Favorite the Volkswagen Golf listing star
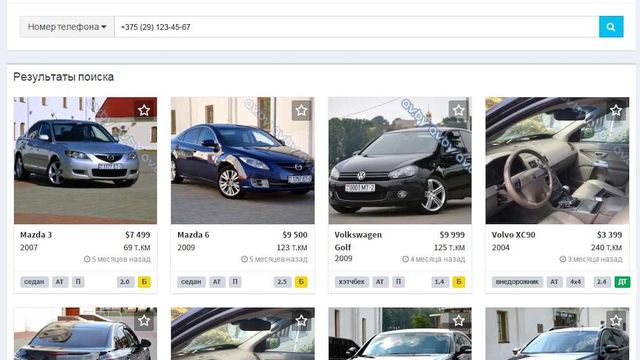This screenshot has height=360, width=640. point(458,110)
